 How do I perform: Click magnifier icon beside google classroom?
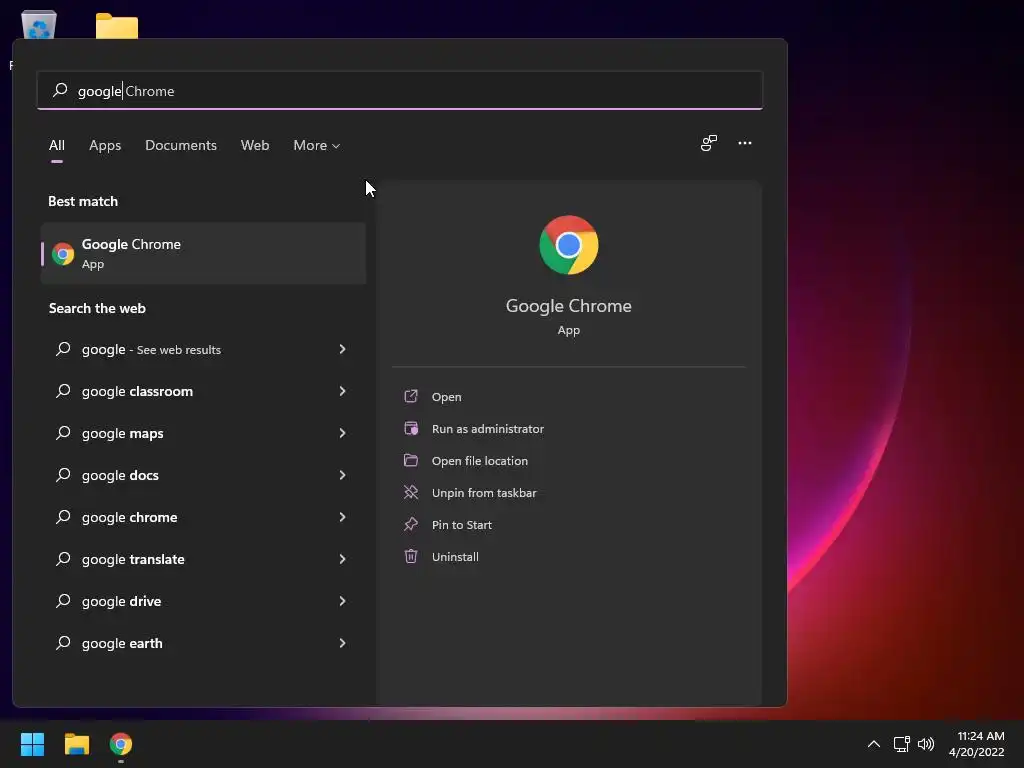(63, 391)
